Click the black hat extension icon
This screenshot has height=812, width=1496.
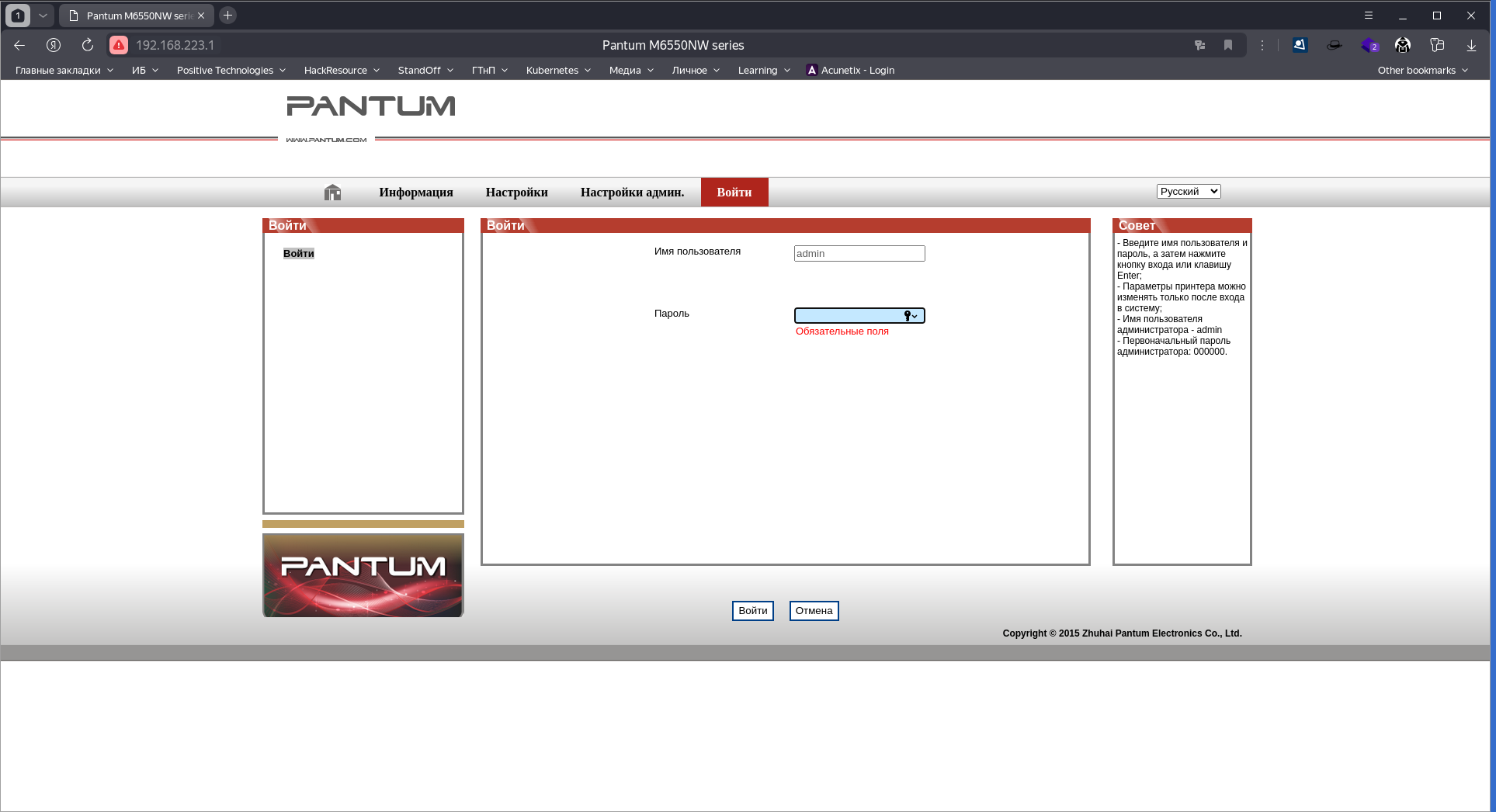point(1335,45)
